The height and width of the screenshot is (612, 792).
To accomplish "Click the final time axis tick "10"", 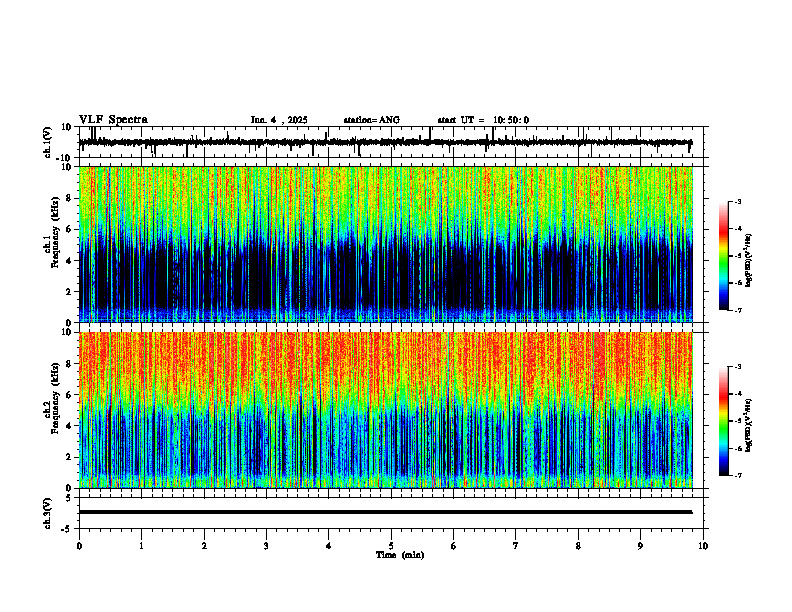I will coord(703,546).
